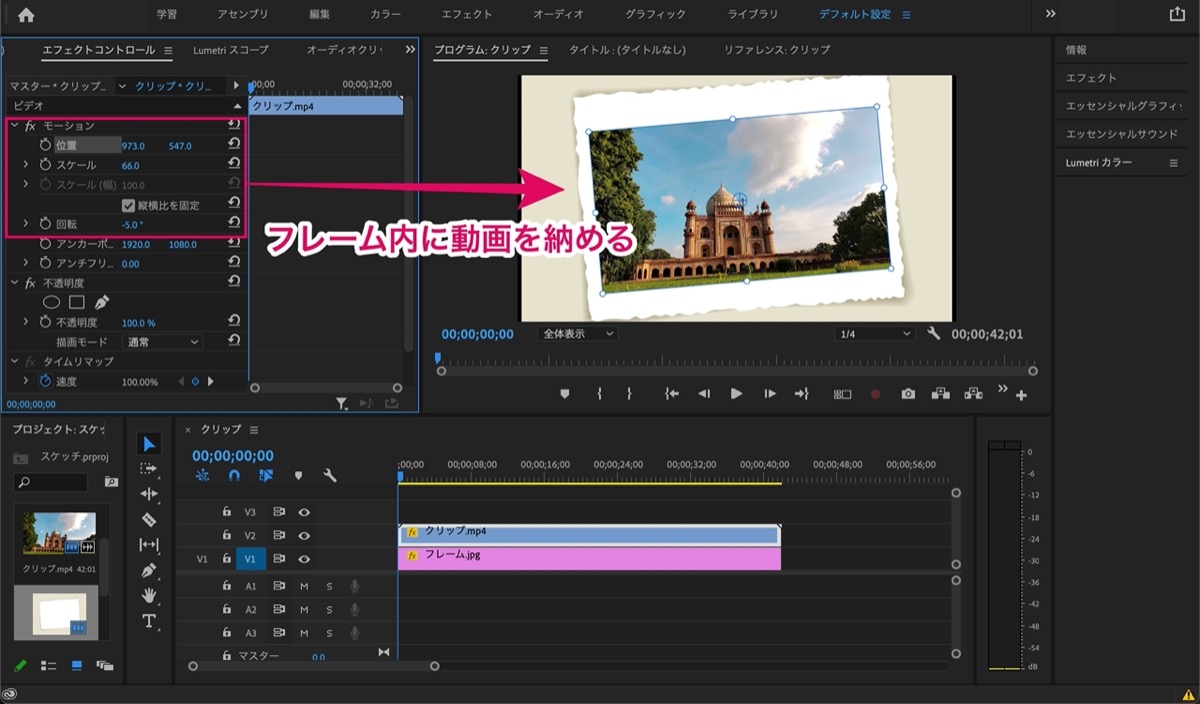Toggle V1 track output eye
Viewport: 1200px width, 704px height.
pos(304,560)
